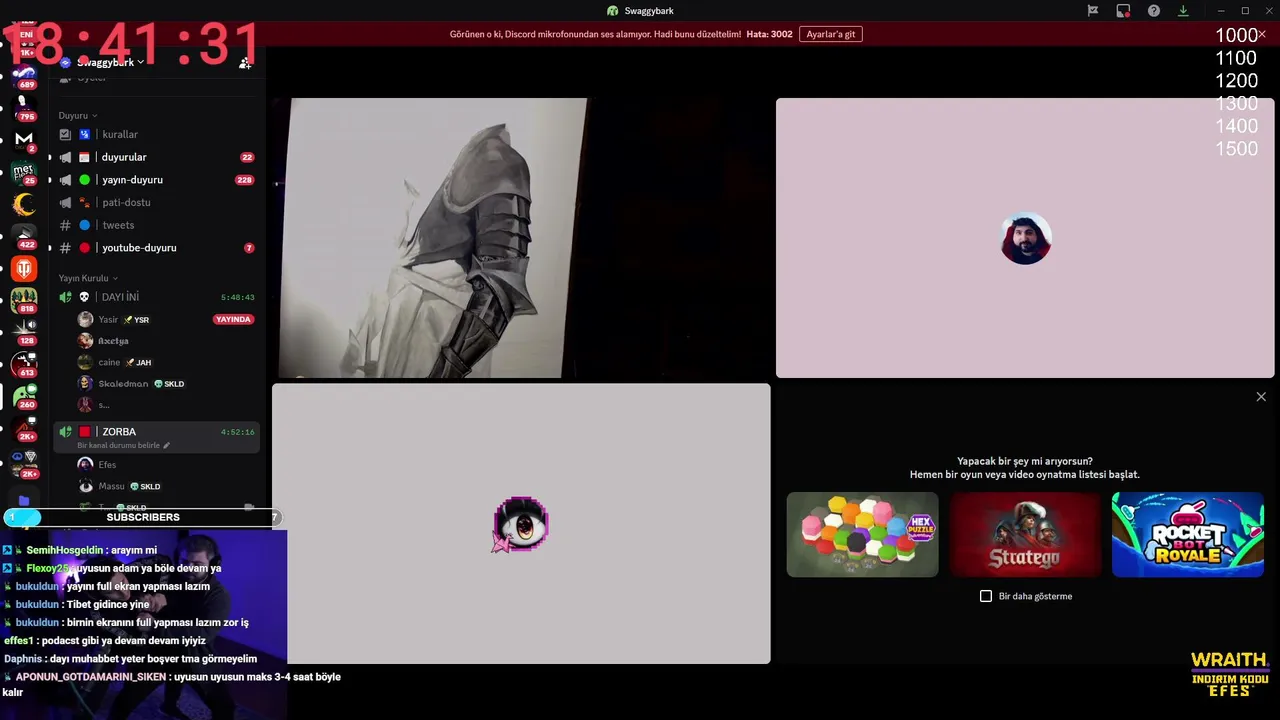Open the server with the 422 badge
Screen dimensions: 1280x720
[25, 236]
